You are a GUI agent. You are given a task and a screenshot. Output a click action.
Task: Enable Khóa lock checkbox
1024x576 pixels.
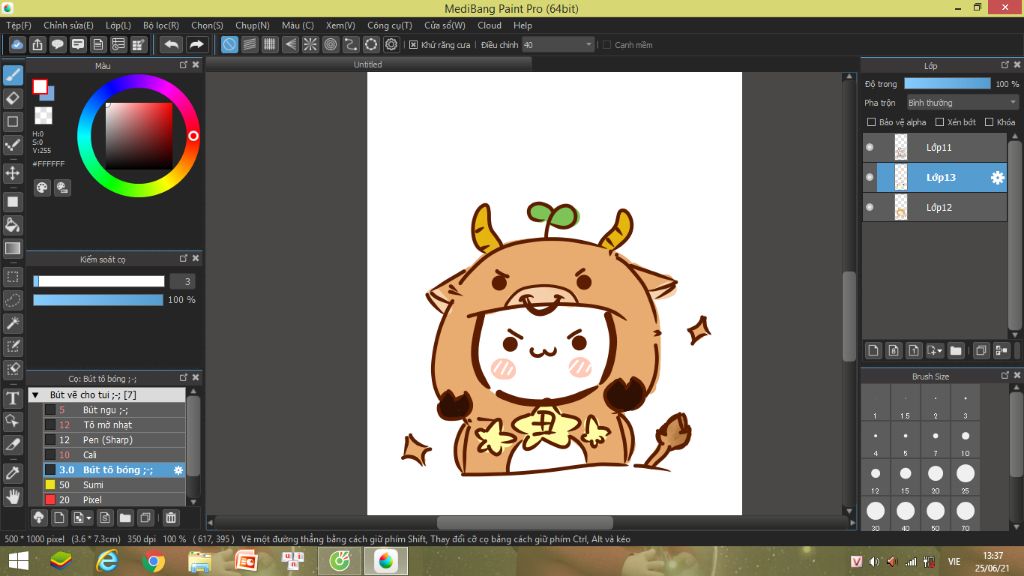989,122
